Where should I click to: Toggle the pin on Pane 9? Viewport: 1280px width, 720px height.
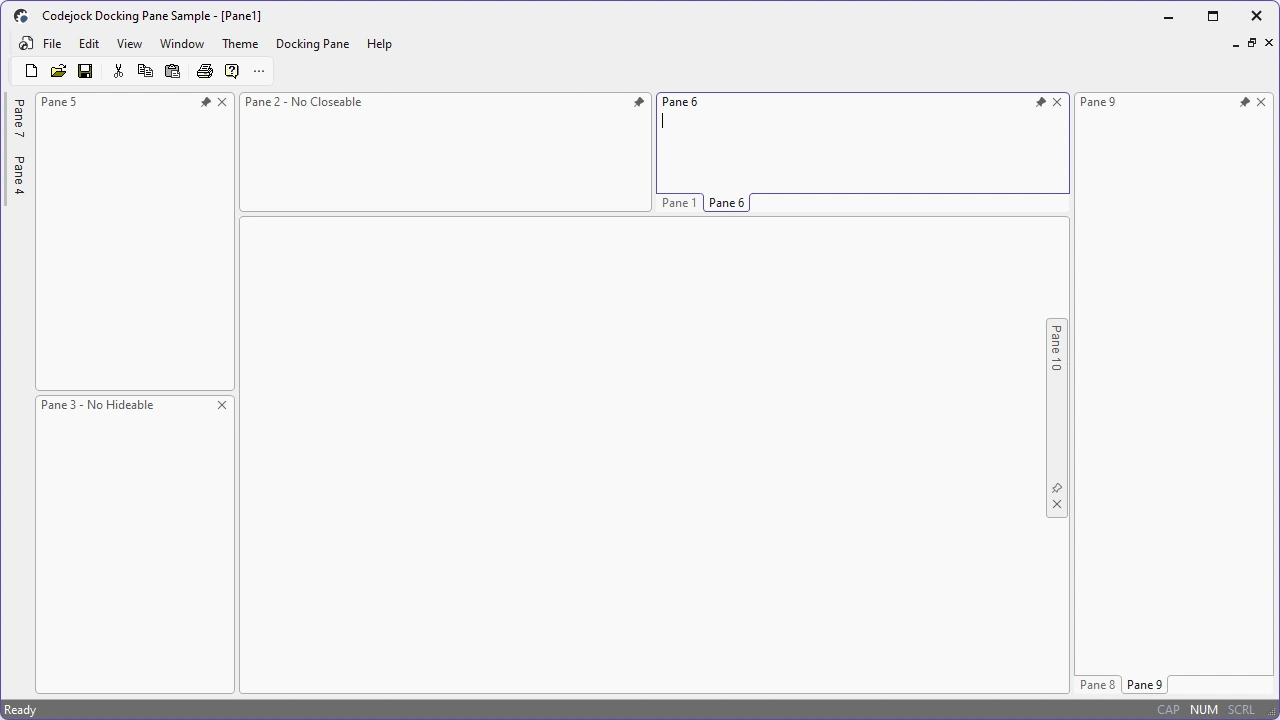[1245, 102]
